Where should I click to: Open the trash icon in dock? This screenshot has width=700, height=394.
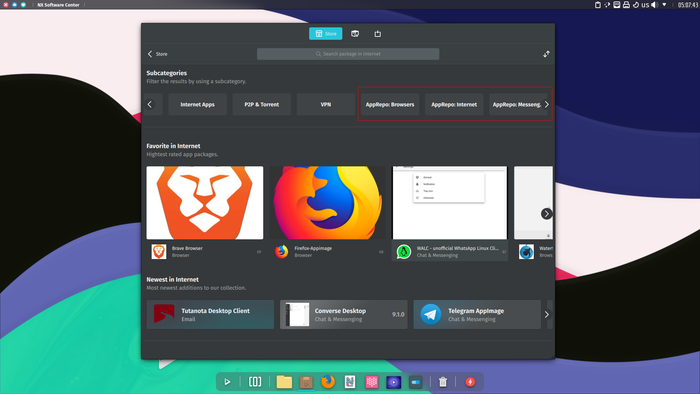coord(442,382)
